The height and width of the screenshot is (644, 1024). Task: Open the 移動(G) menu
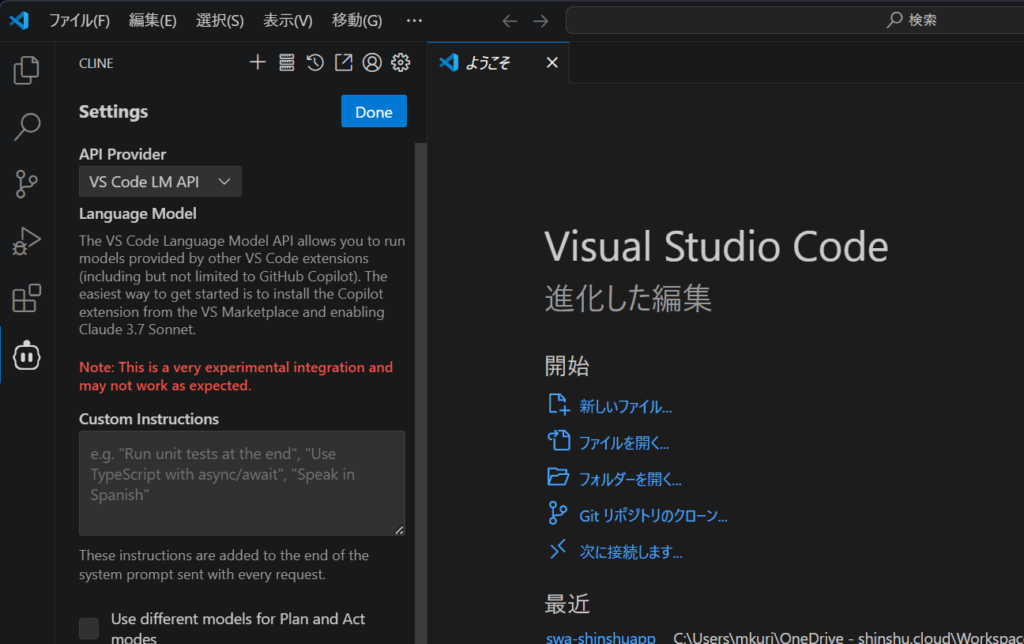tap(357, 21)
